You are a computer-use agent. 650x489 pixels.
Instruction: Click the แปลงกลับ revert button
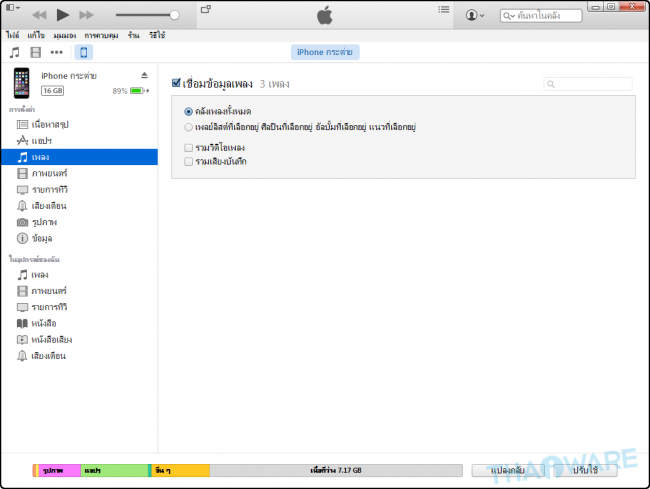(x=508, y=470)
